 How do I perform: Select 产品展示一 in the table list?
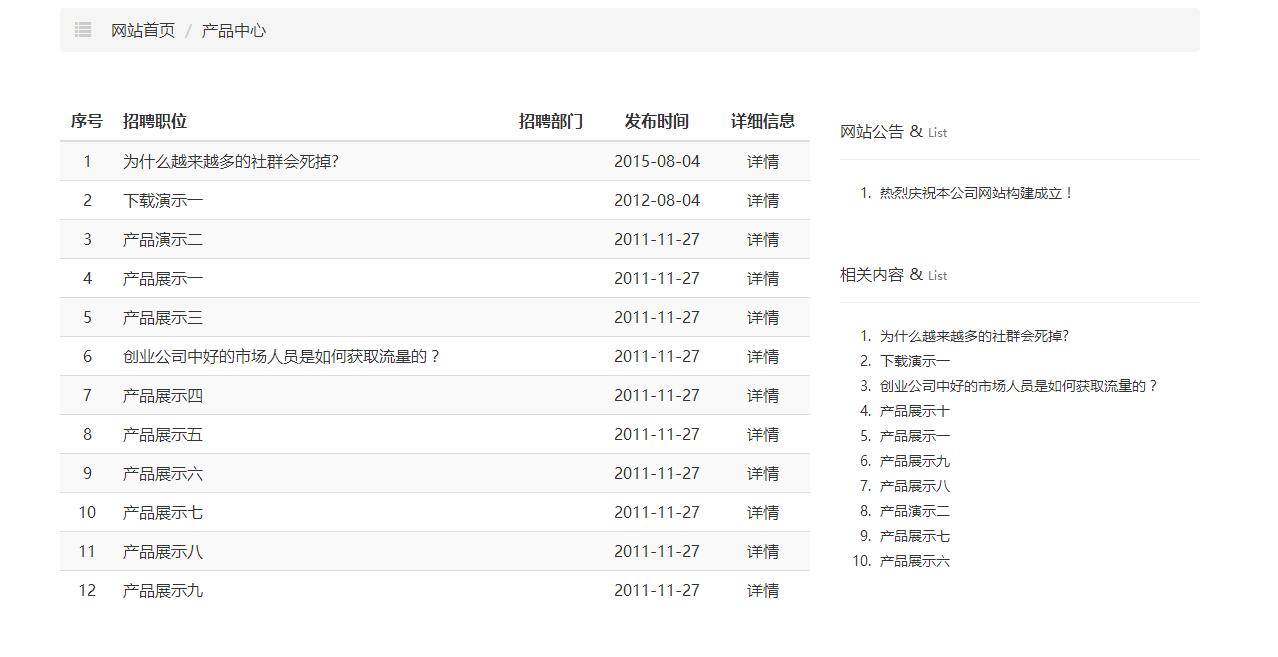[163, 278]
